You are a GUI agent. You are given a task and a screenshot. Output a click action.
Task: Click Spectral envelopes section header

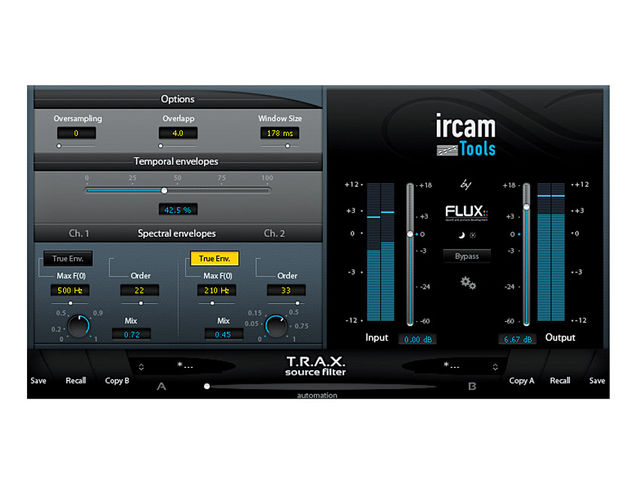click(x=177, y=233)
